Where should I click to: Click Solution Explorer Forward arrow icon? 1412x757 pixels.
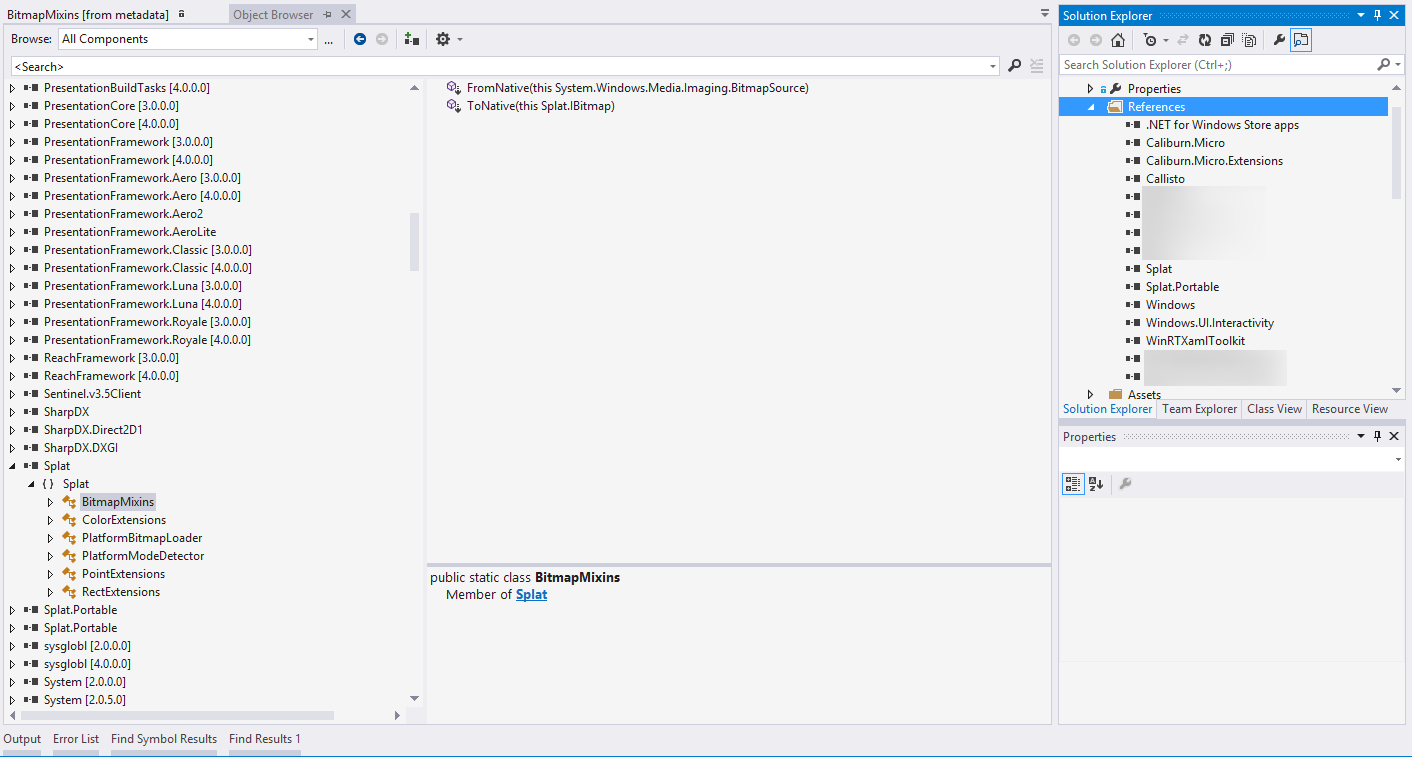click(1096, 40)
